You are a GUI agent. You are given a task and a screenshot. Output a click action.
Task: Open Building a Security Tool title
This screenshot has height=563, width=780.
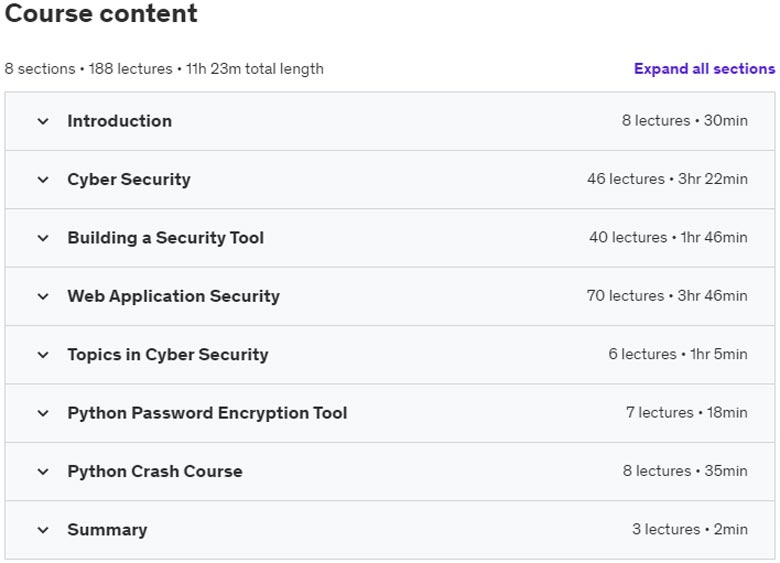pos(166,238)
